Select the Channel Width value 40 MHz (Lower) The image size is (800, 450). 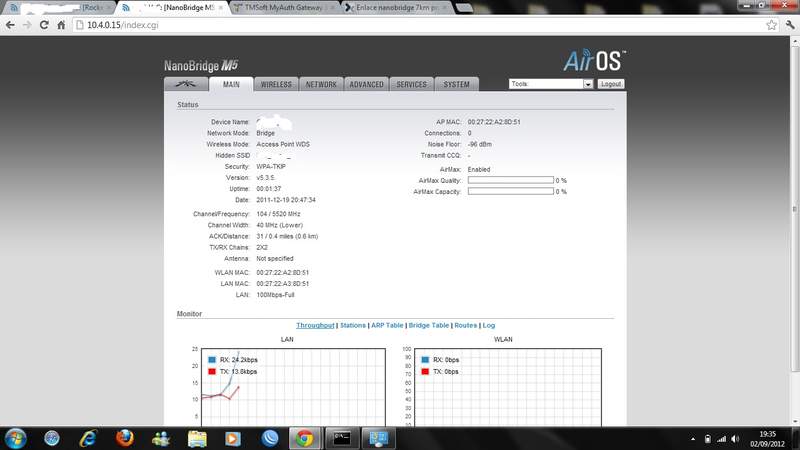click(279, 225)
